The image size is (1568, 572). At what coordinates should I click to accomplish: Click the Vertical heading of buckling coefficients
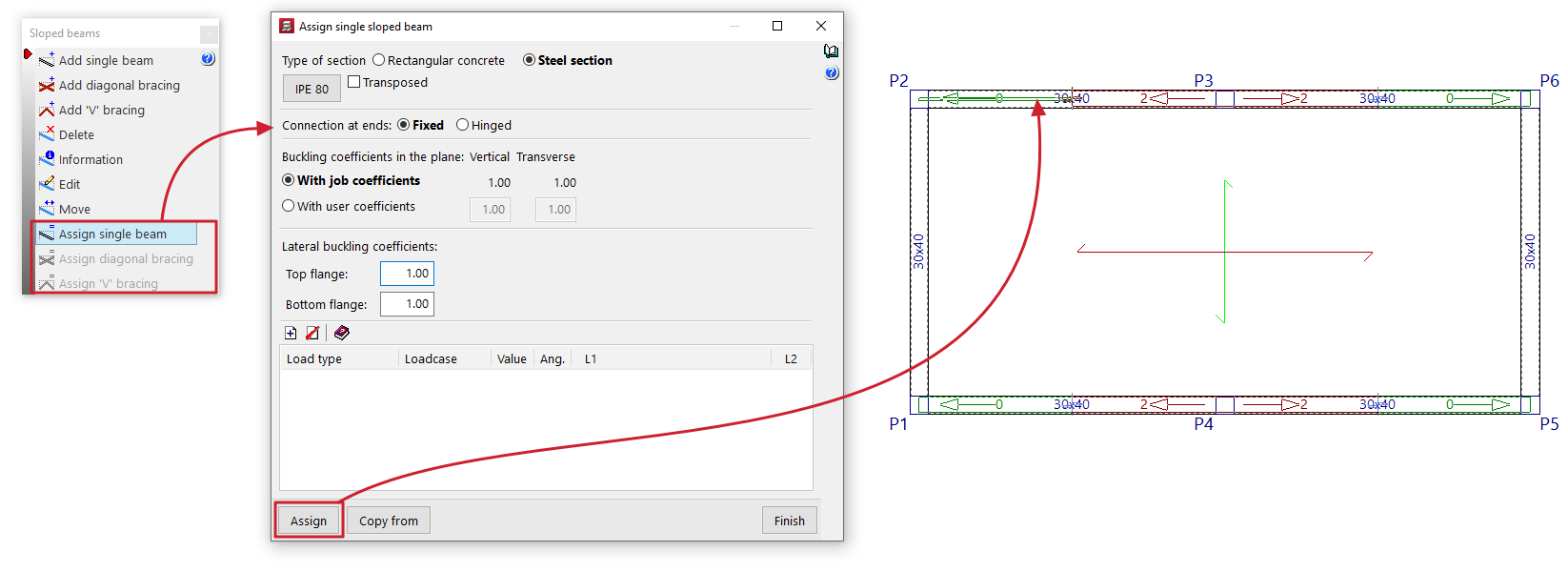tap(490, 156)
